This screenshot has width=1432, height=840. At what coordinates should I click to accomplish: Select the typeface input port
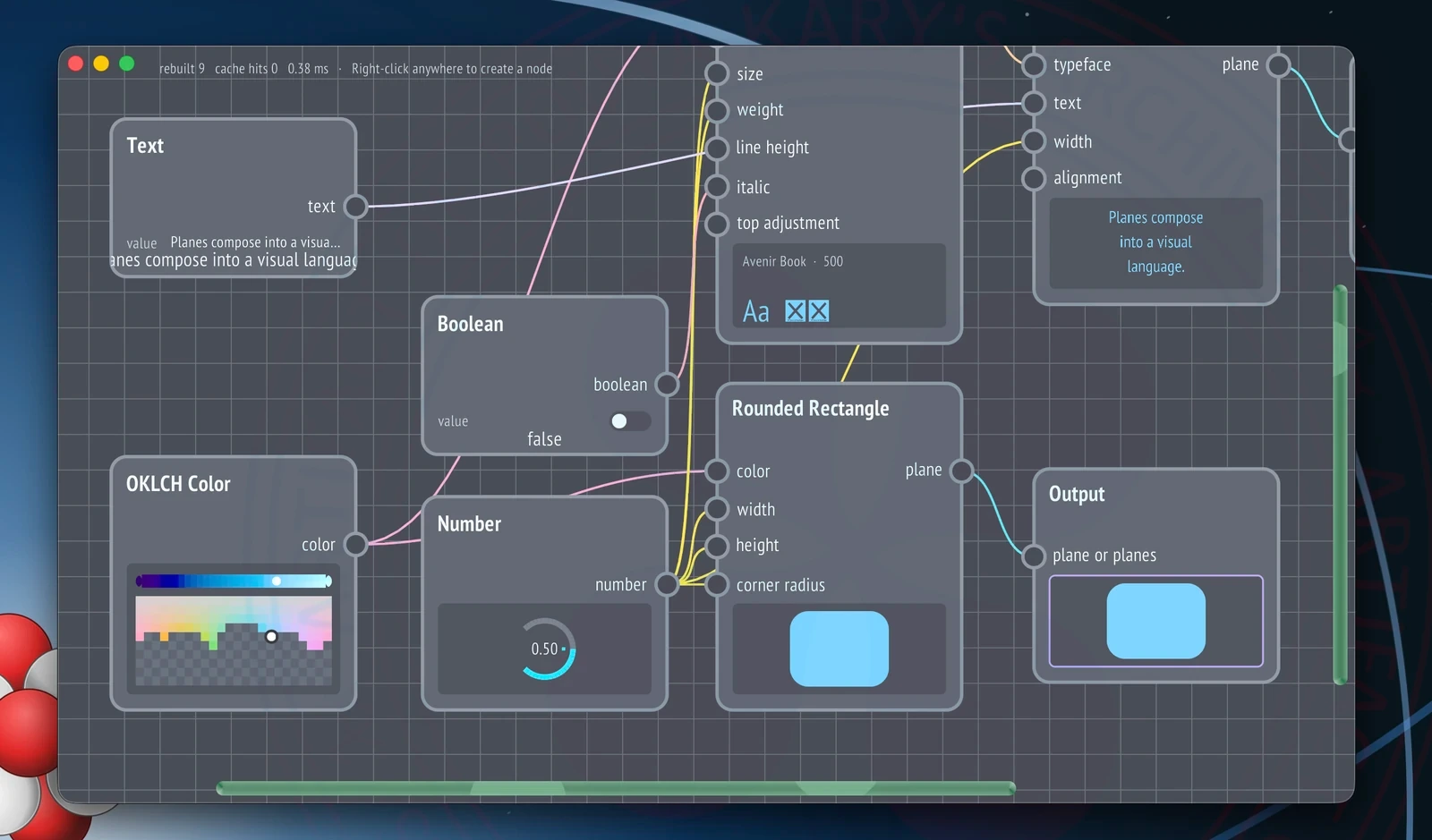click(x=1034, y=64)
